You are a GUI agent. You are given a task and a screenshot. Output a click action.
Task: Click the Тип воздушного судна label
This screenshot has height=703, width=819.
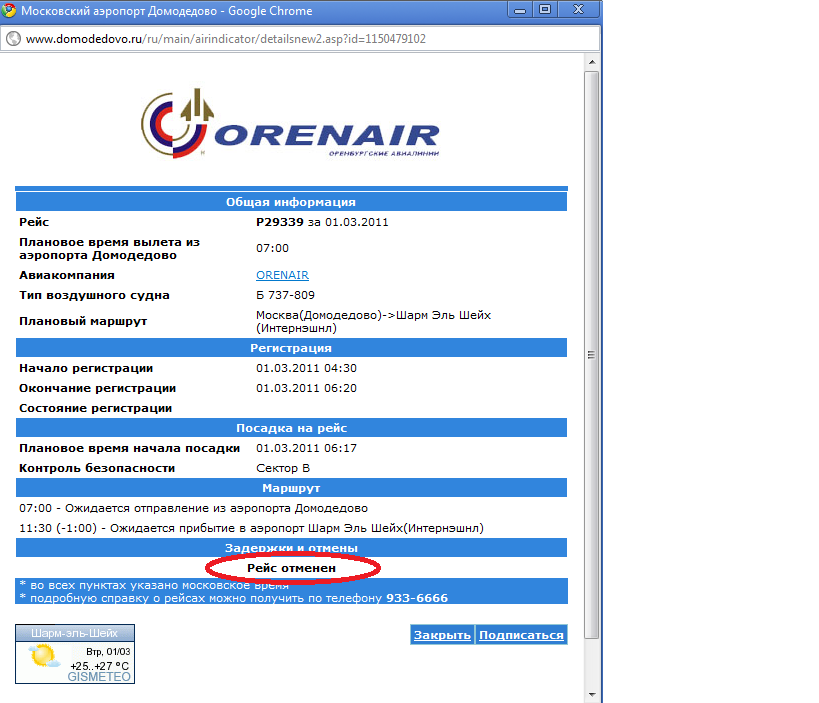click(95, 295)
